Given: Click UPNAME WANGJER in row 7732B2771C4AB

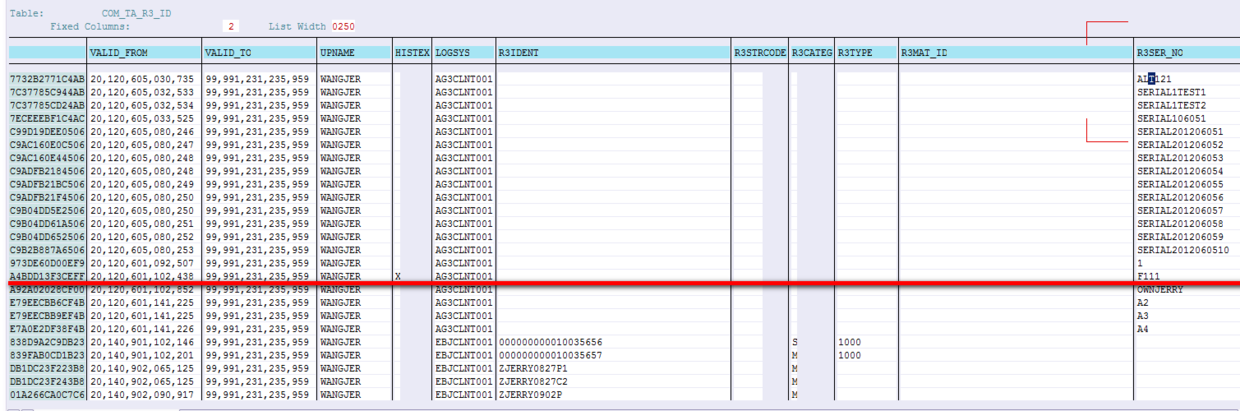Looking at the screenshot, I should [x=341, y=78].
